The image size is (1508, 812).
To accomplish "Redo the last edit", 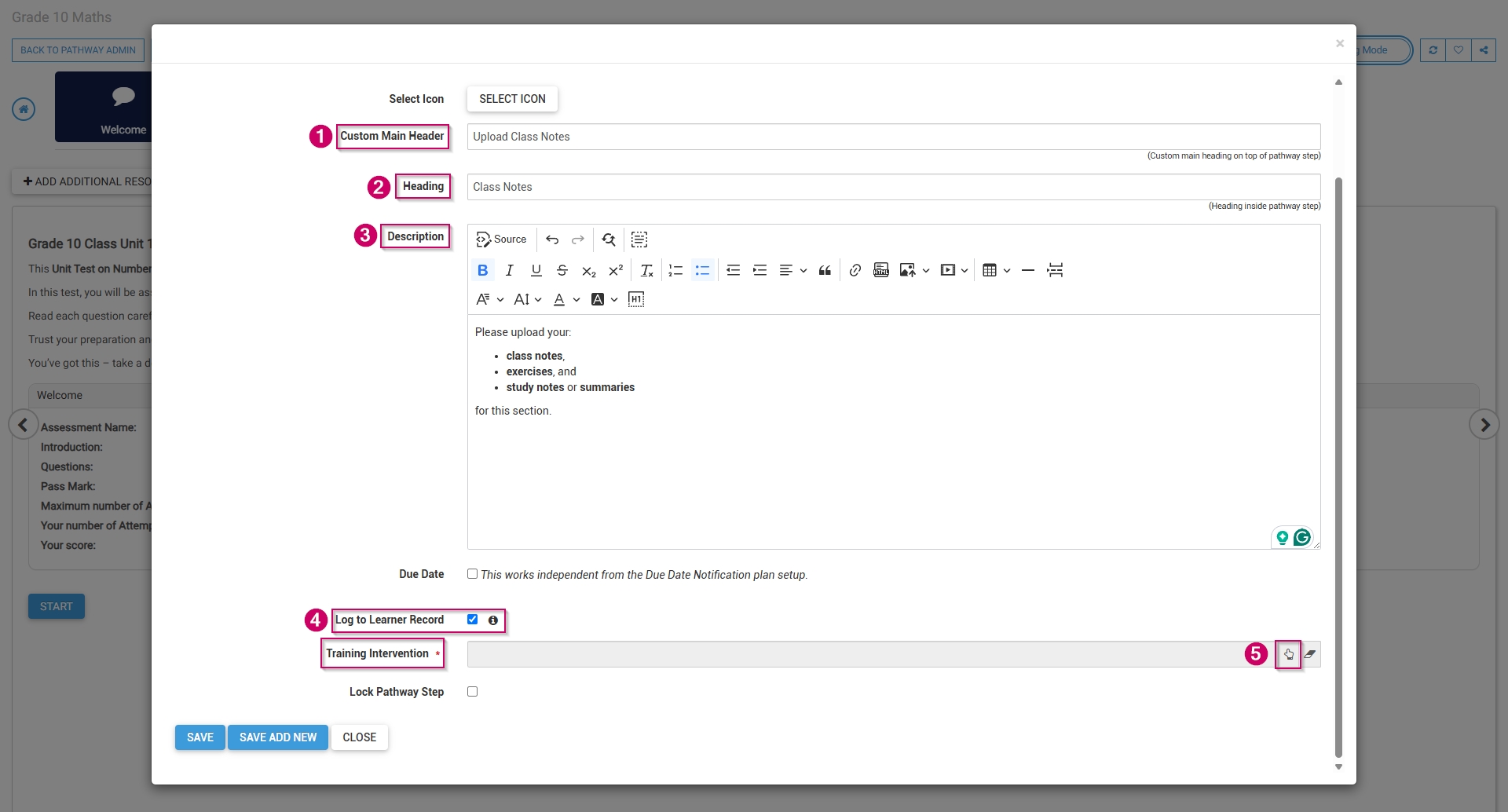I will pyautogui.click(x=578, y=240).
